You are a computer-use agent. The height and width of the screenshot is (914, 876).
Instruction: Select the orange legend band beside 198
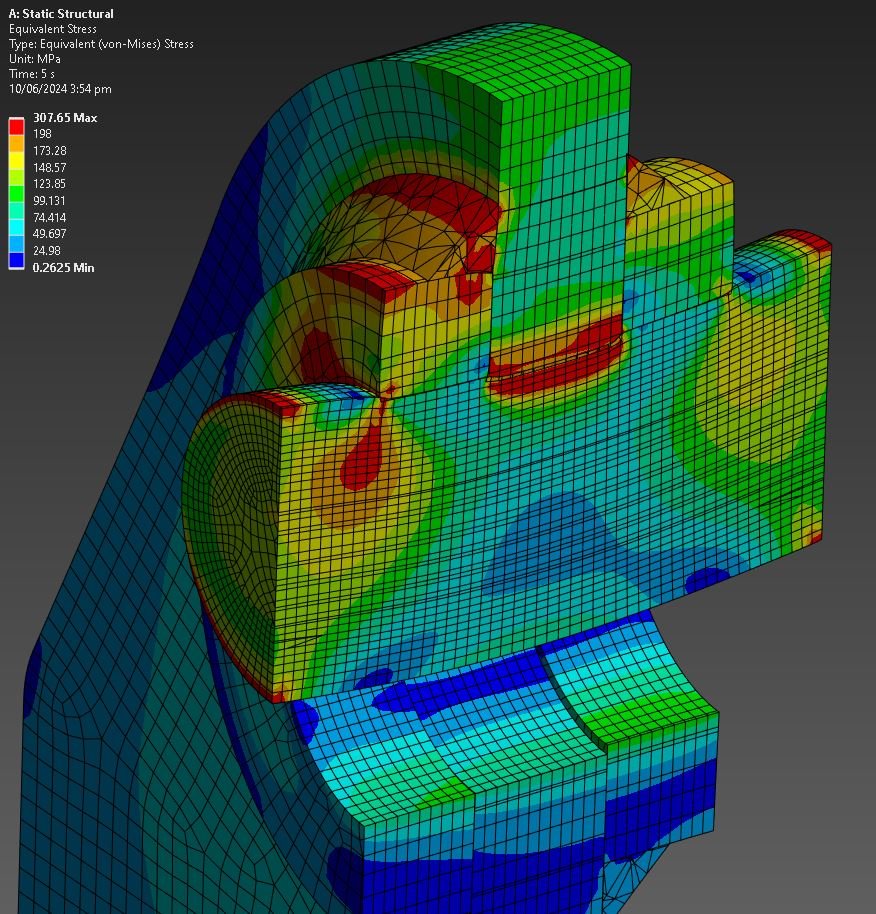click(16, 143)
